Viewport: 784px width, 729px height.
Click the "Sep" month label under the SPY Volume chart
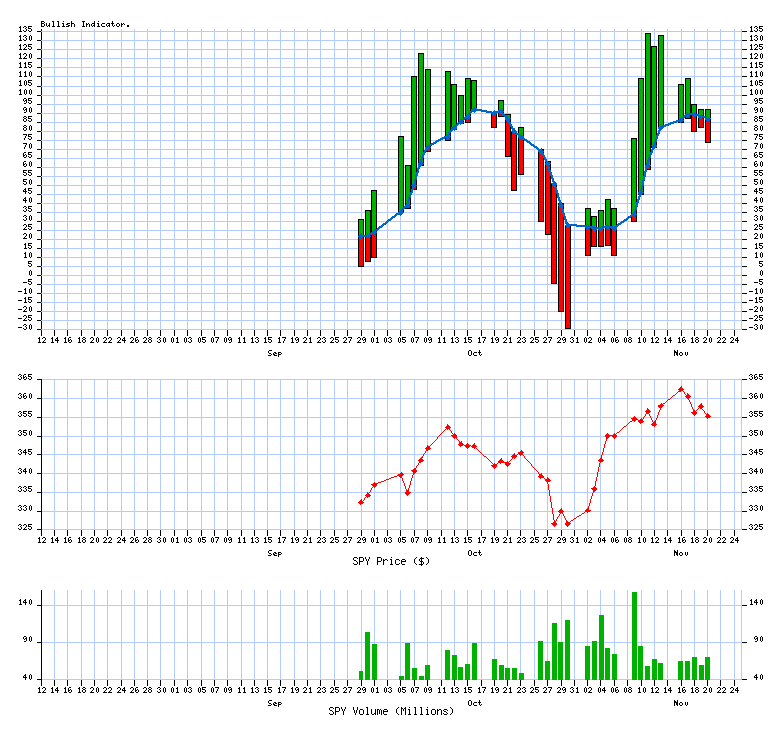click(274, 703)
